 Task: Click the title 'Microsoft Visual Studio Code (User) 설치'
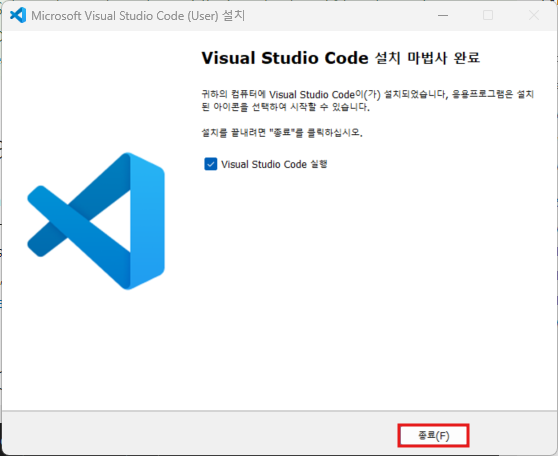(138, 16)
